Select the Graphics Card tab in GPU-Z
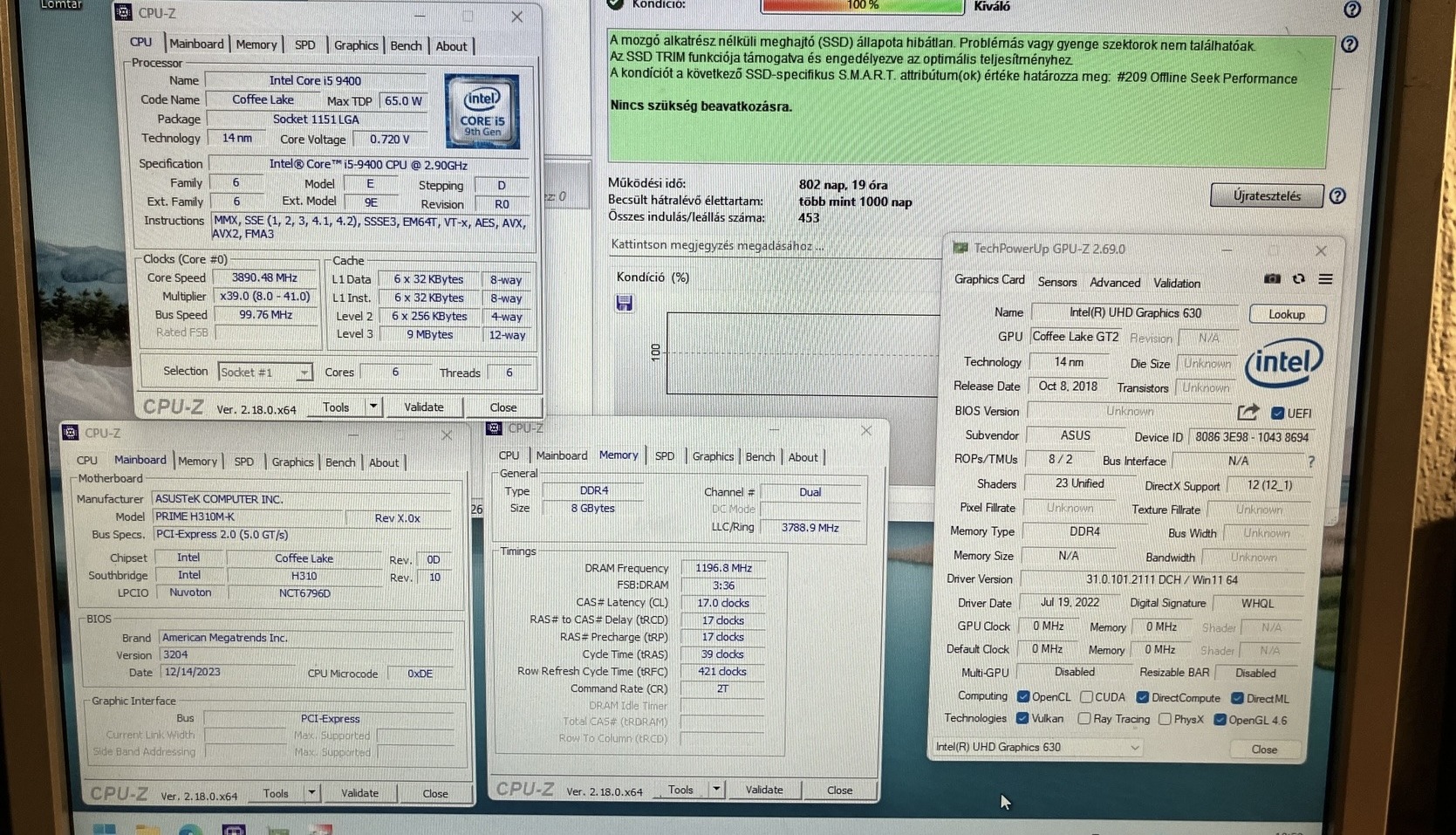The width and height of the screenshot is (1456, 835). click(989, 279)
